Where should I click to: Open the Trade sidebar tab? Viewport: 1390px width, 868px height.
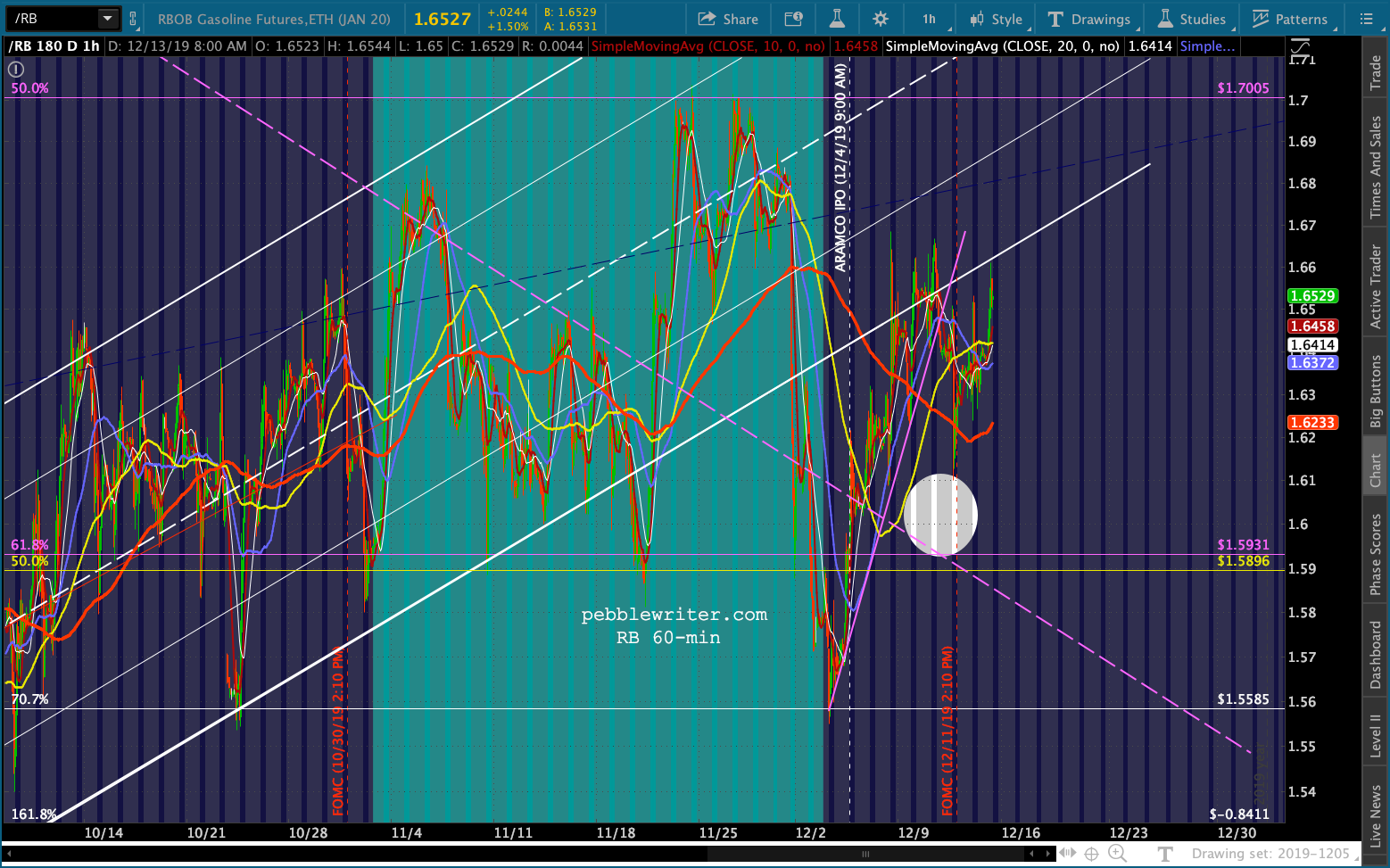pyautogui.click(x=1376, y=72)
